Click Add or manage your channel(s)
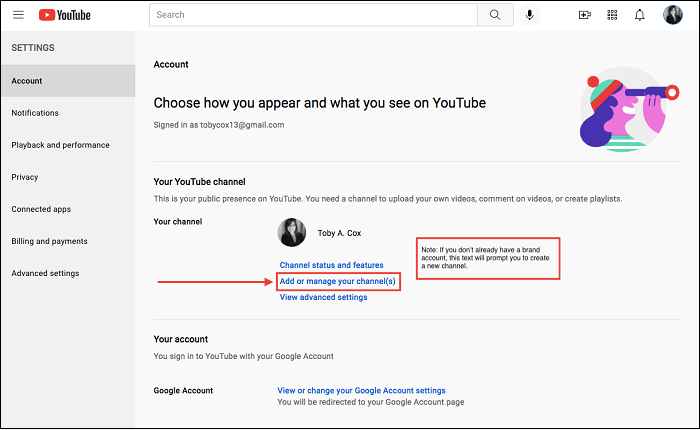 [338, 281]
